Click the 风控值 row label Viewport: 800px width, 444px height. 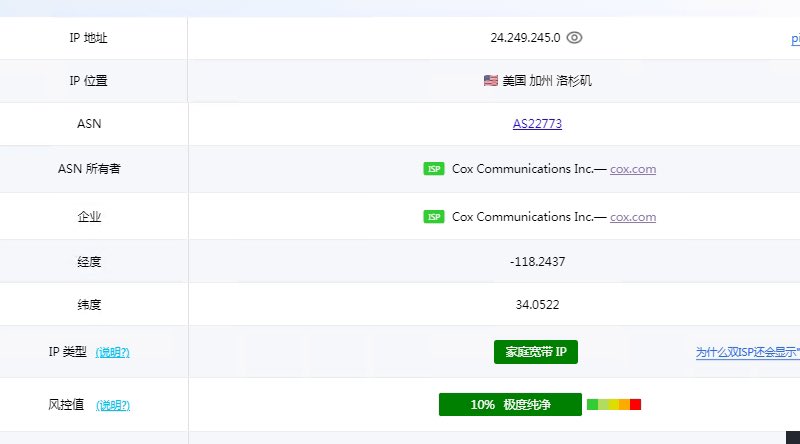[66, 405]
